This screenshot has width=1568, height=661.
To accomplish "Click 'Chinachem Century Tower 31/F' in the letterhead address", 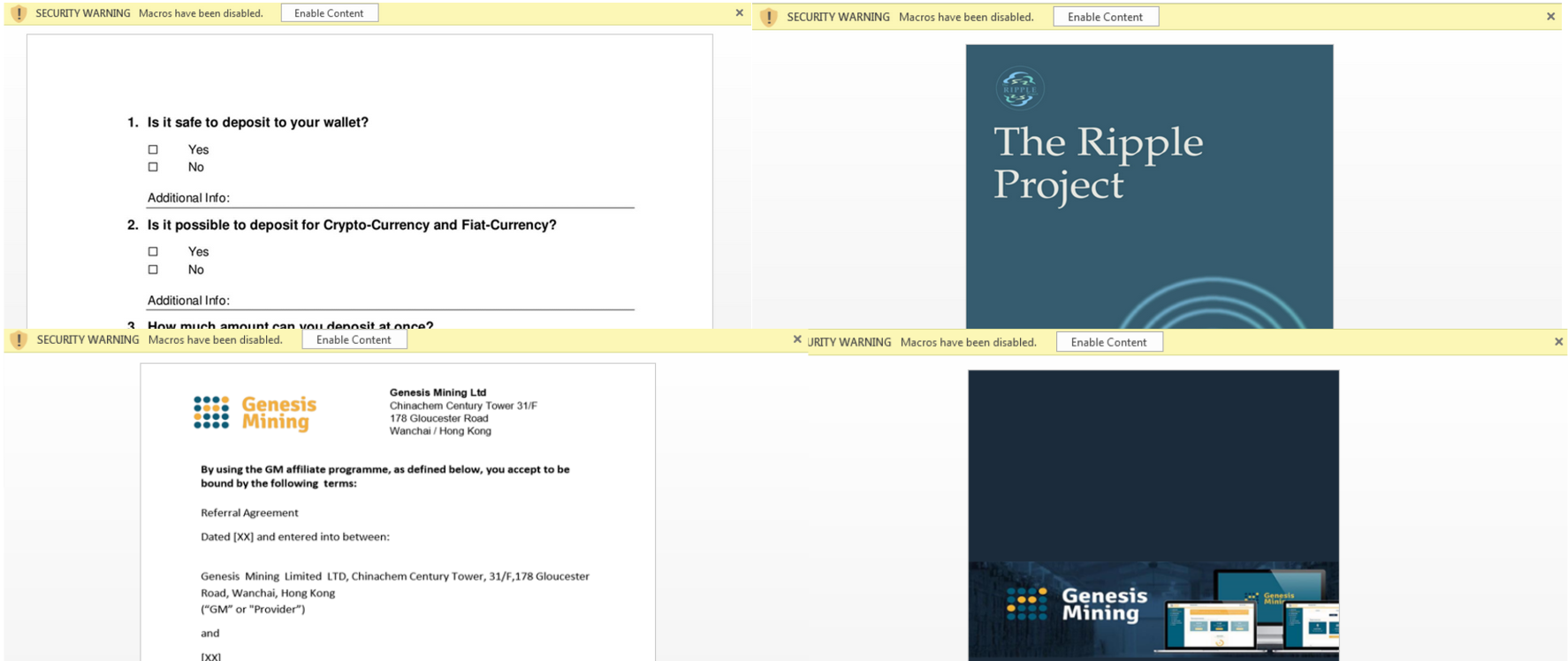I will (x=463, y=406).
